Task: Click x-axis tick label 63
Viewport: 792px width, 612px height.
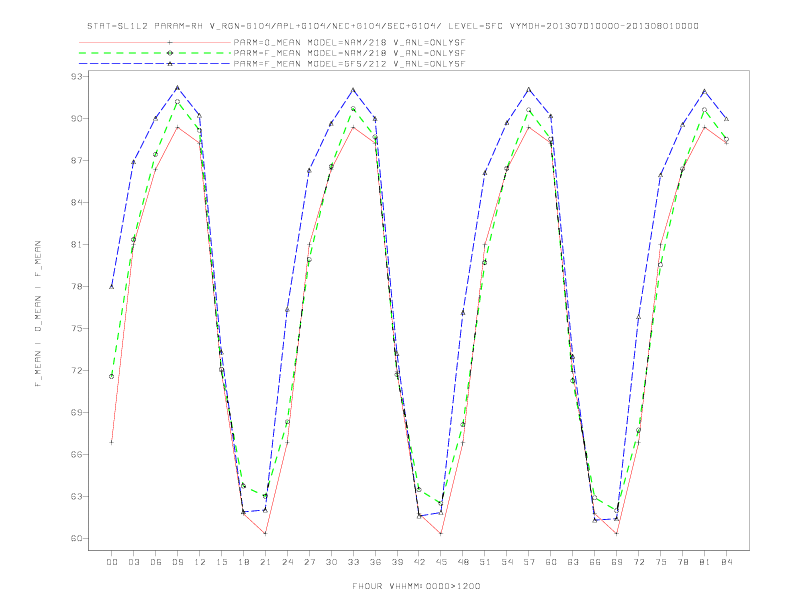Action: coord(573,562)
